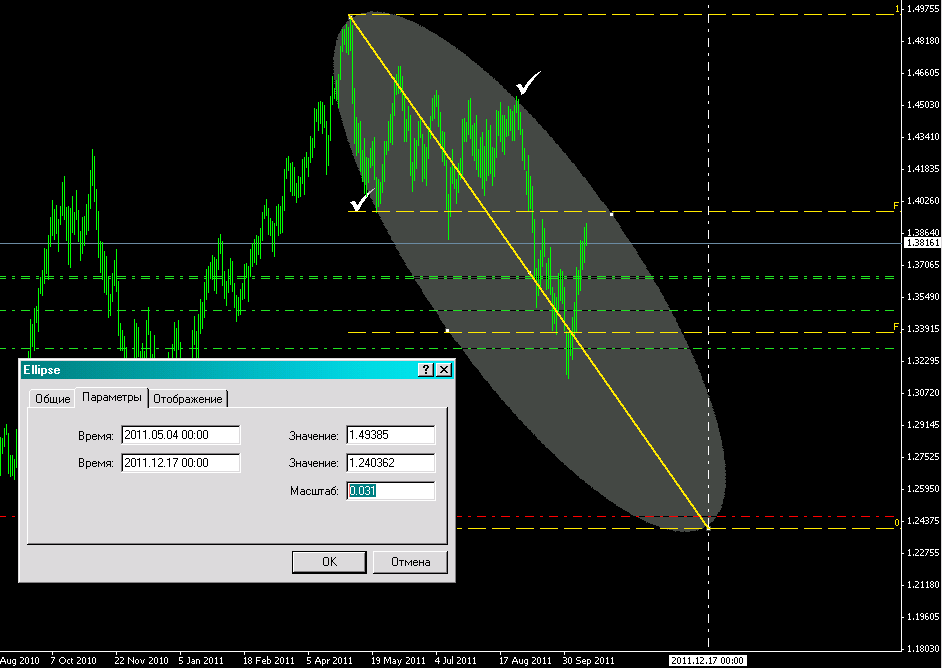Click the Значение field showing 1.49385

390,435
